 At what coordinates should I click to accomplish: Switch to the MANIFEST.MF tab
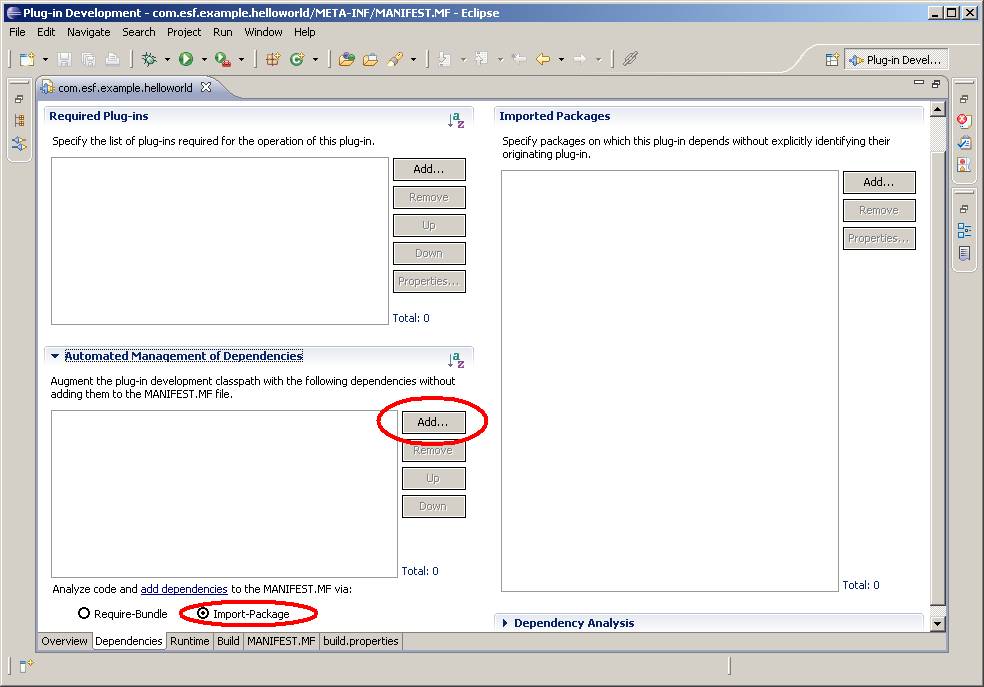(x=281, y=641)
